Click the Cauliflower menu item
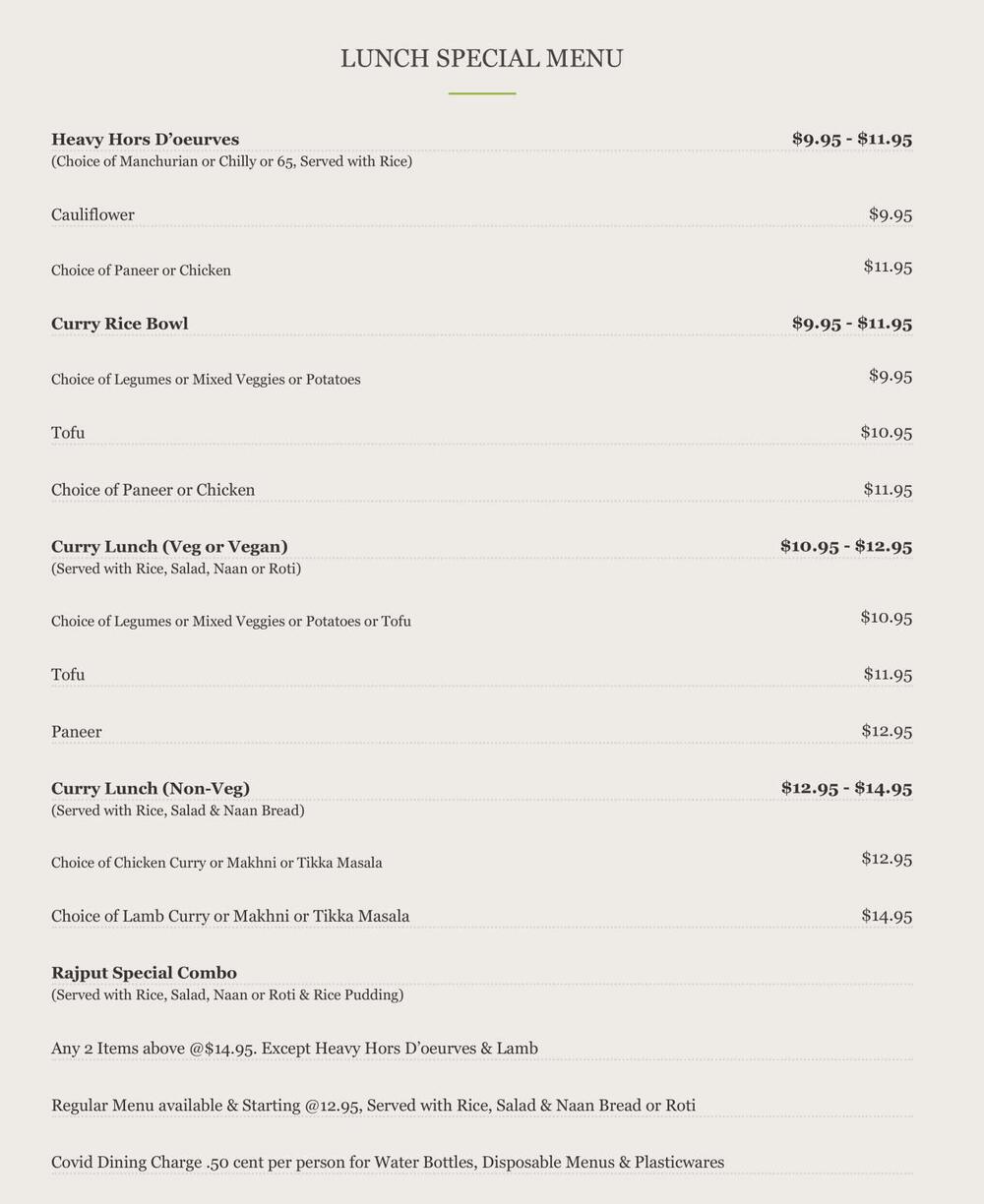 (92, 214)
